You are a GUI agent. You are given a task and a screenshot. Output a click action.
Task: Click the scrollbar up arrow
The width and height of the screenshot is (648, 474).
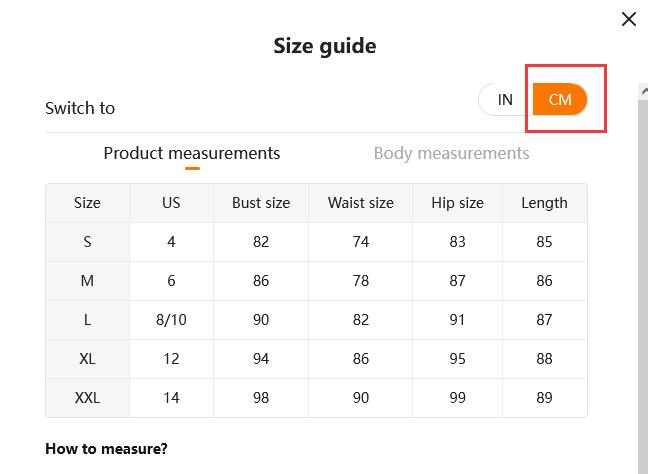tap(643, 91)
